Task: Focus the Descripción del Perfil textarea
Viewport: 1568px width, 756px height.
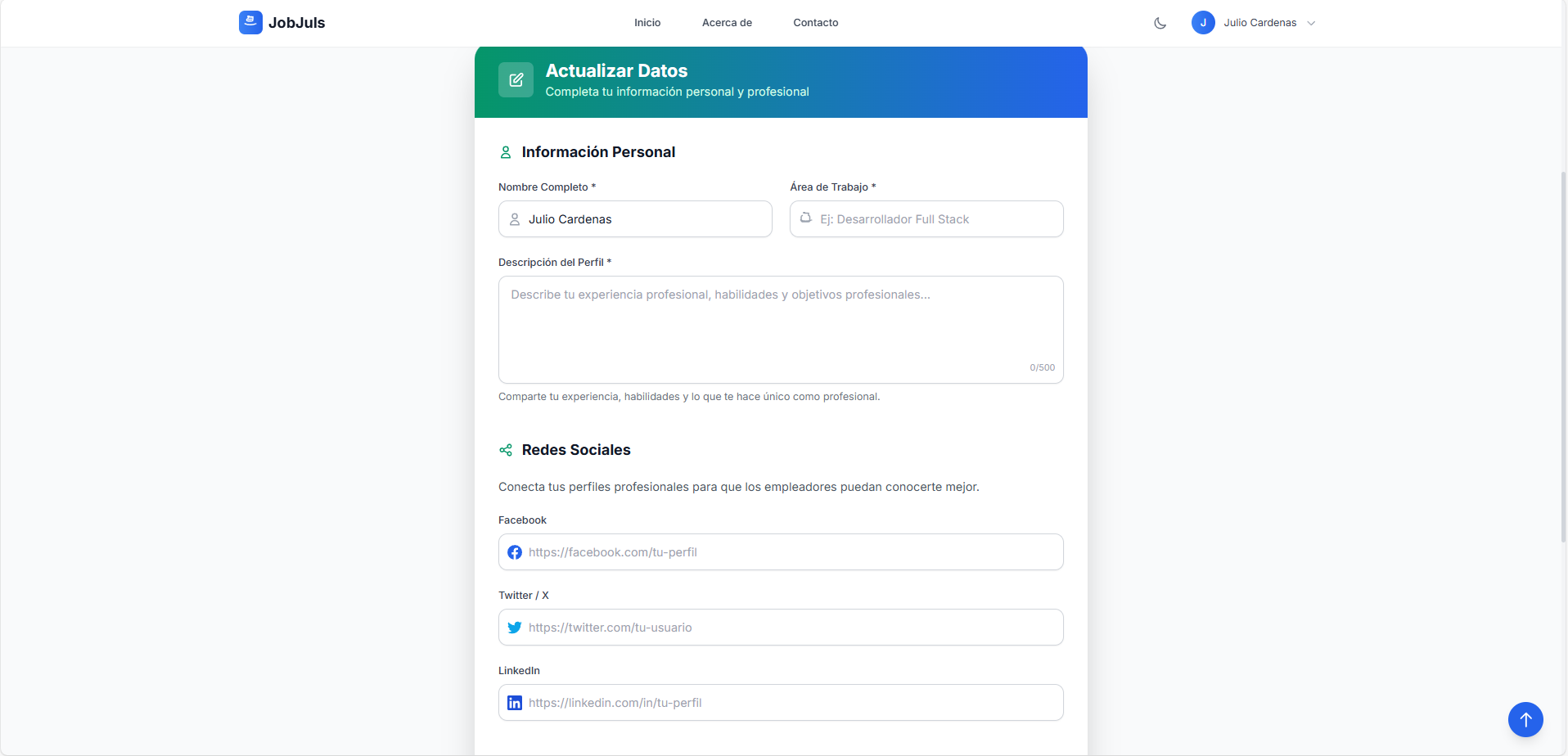Action: pyautogui.click(x=781, y=330)
